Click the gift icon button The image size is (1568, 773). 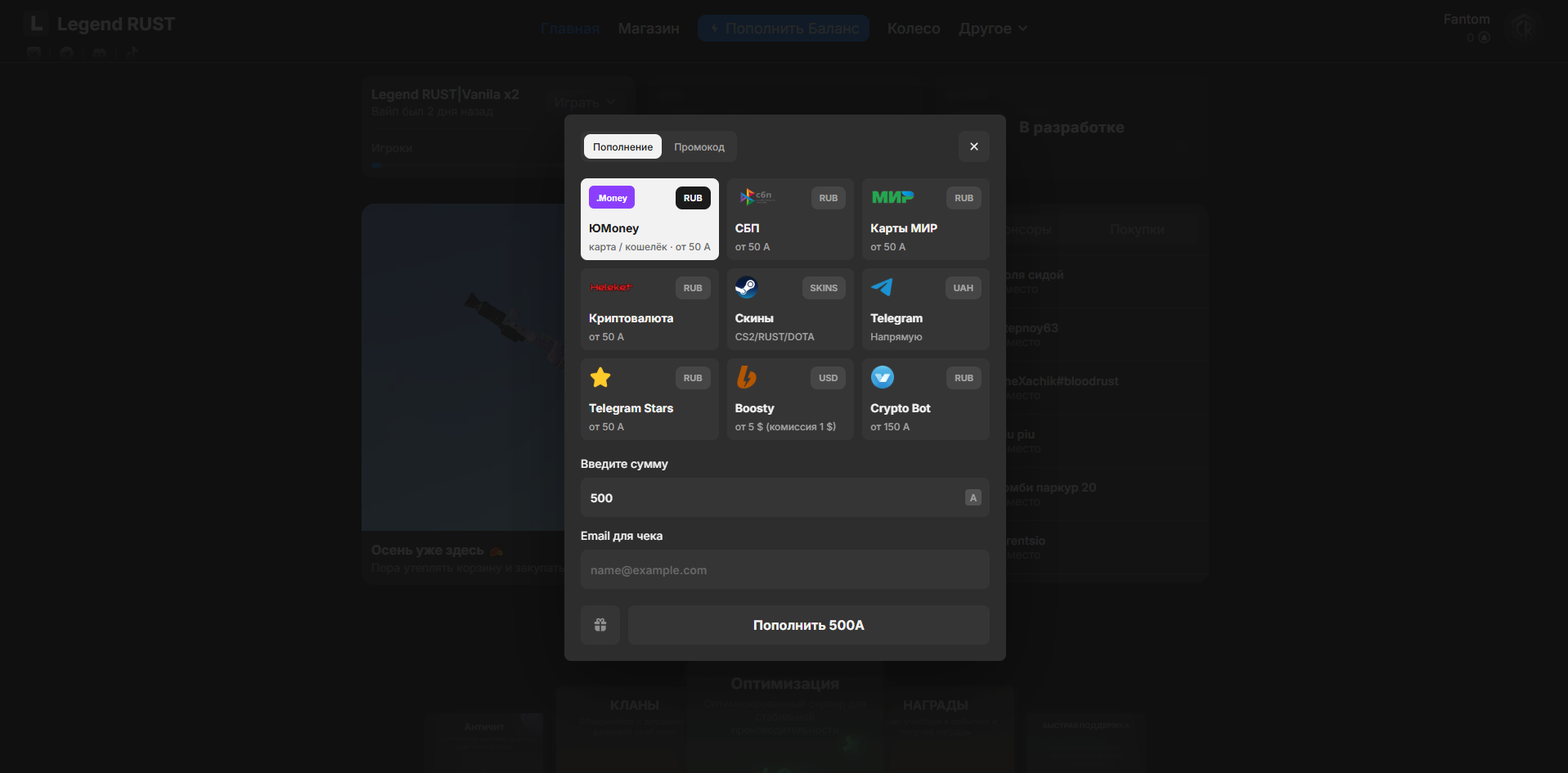pos(600,625)
